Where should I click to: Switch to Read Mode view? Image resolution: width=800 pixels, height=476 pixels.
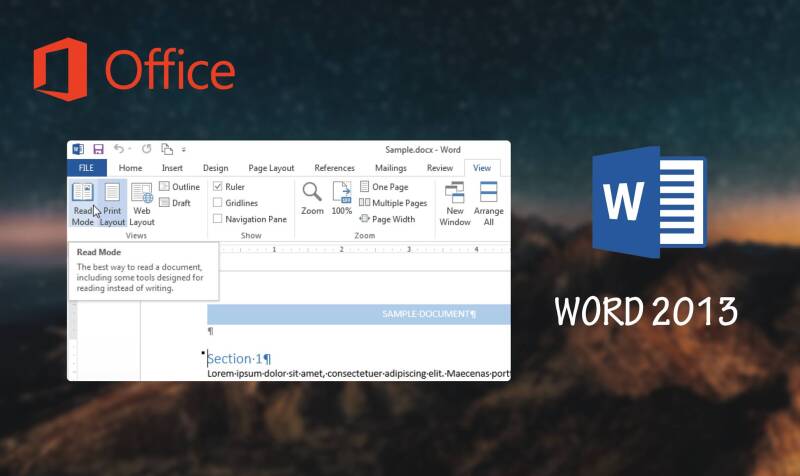[83, 204]
